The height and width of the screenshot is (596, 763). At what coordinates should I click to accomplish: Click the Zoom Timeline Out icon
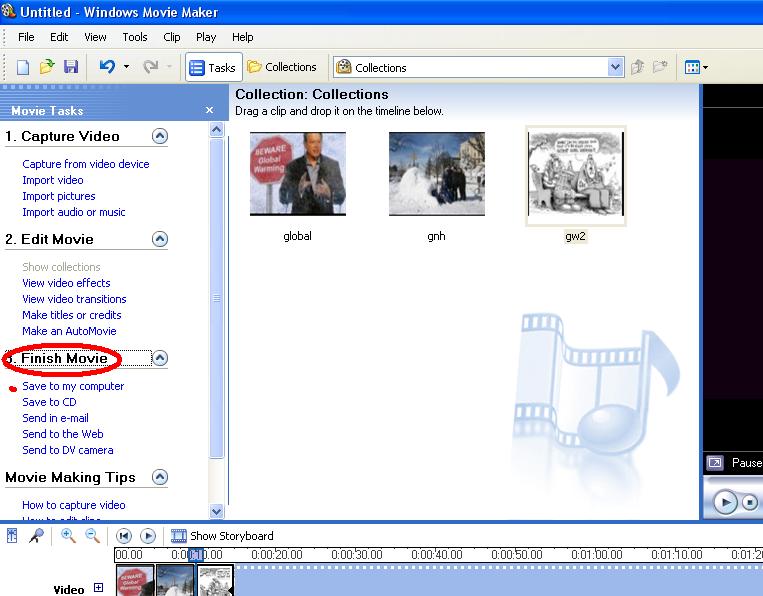[92, 536]
